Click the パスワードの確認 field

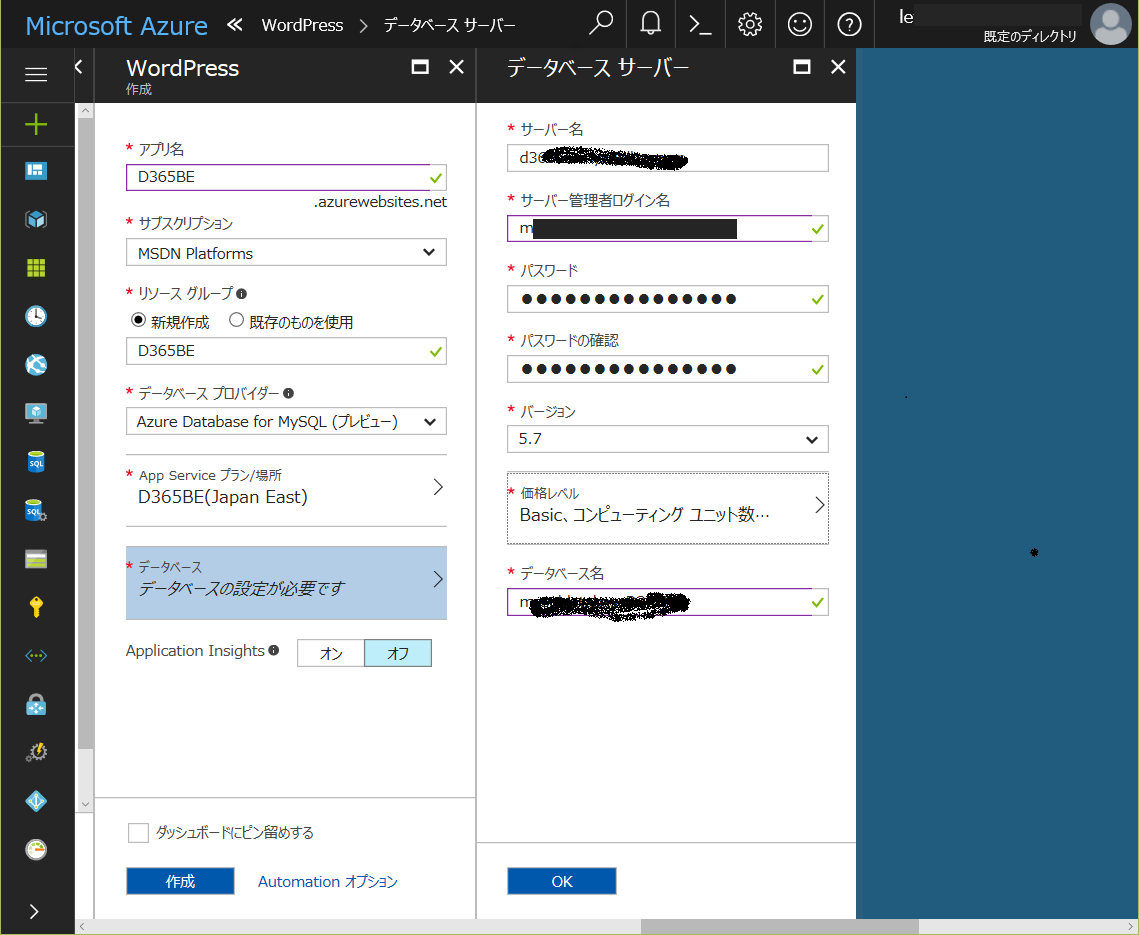(668, 369)
